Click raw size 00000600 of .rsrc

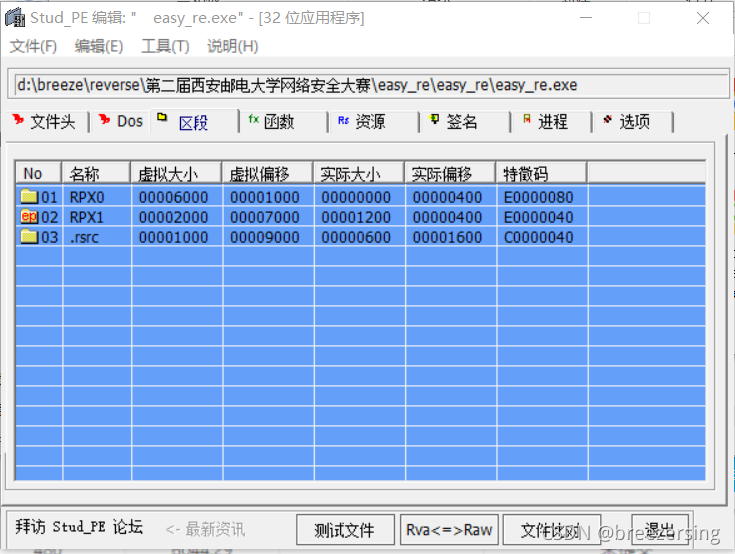356,237
